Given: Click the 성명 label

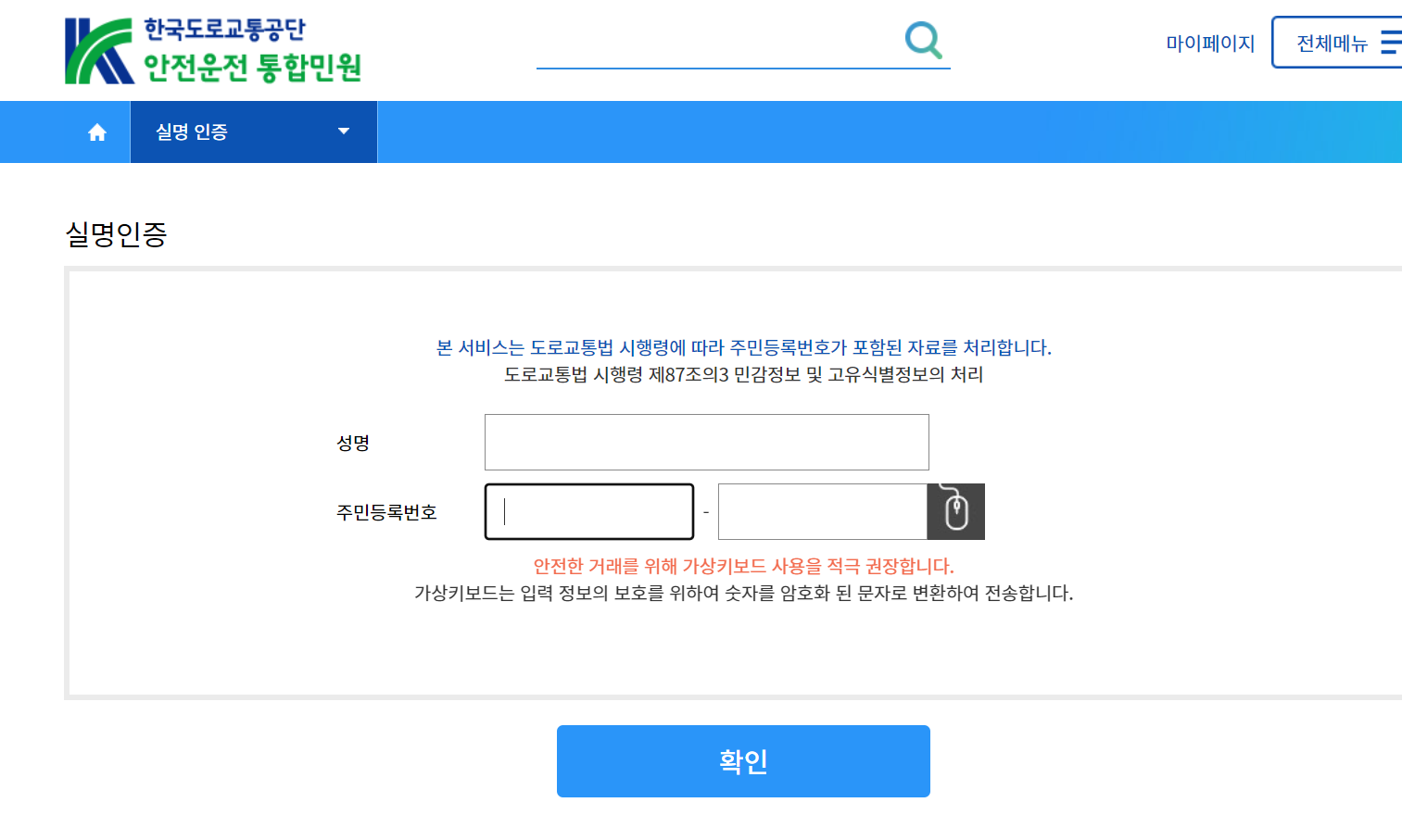Looking at the screenshot, I should pos(353,443).
